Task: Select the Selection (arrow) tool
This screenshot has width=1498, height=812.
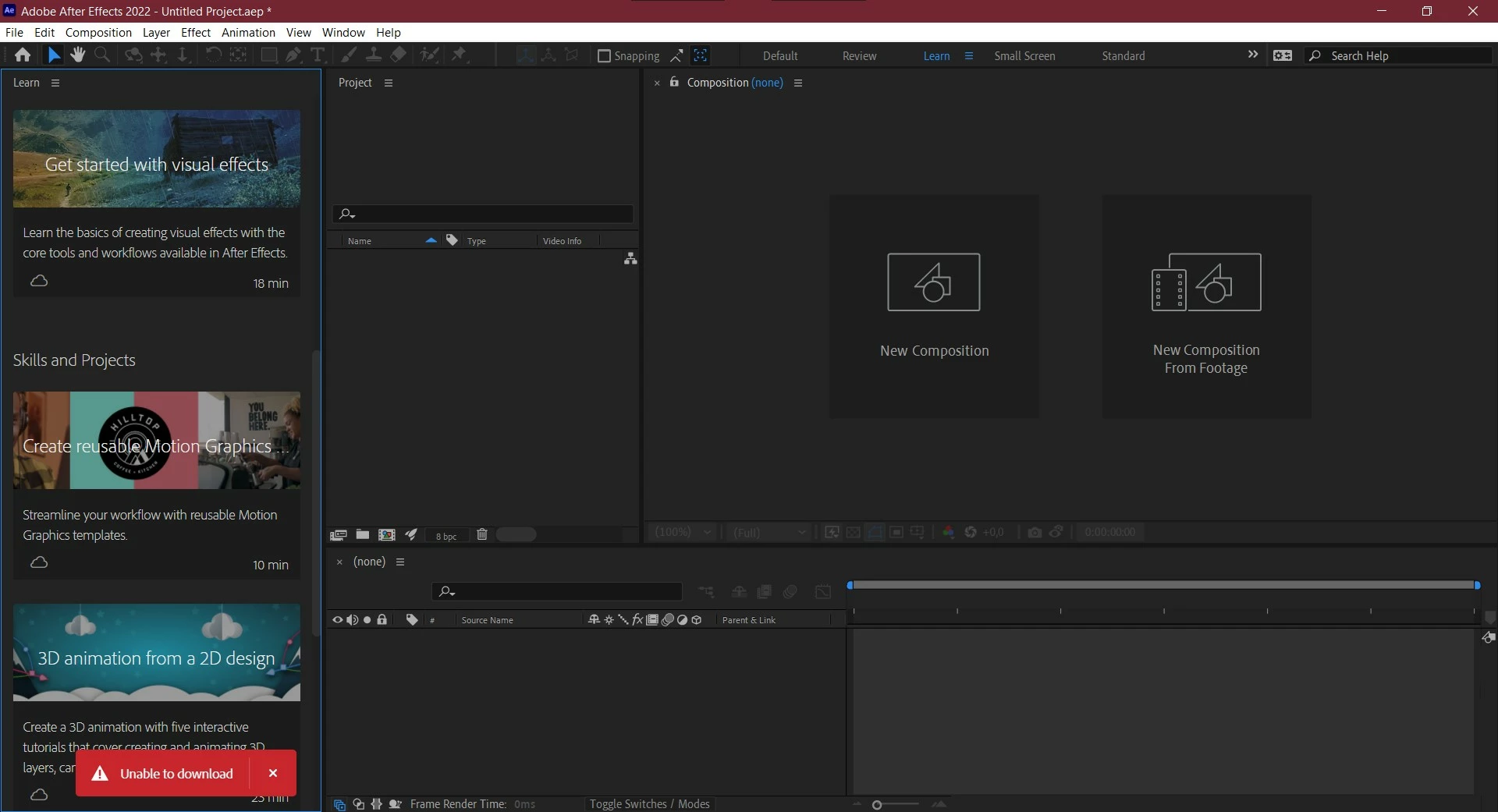Action: click(x=53, y=55)
